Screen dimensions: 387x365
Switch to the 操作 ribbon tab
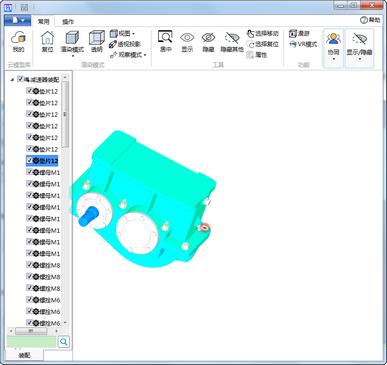tap(68, 22)
